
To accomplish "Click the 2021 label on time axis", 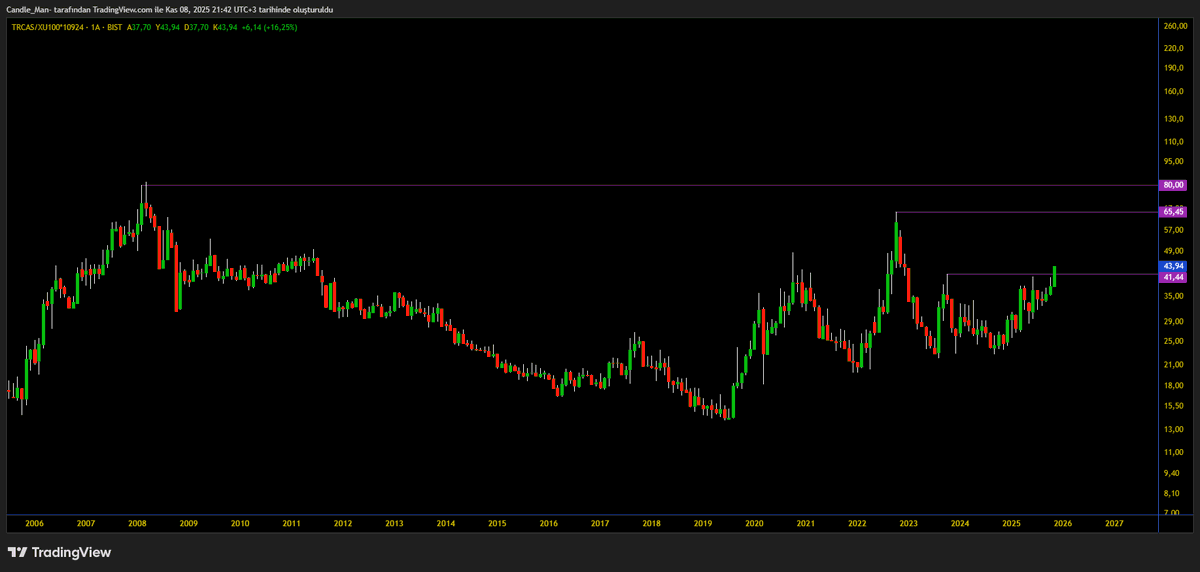I will pyautogui.click(x=806, y=523).
